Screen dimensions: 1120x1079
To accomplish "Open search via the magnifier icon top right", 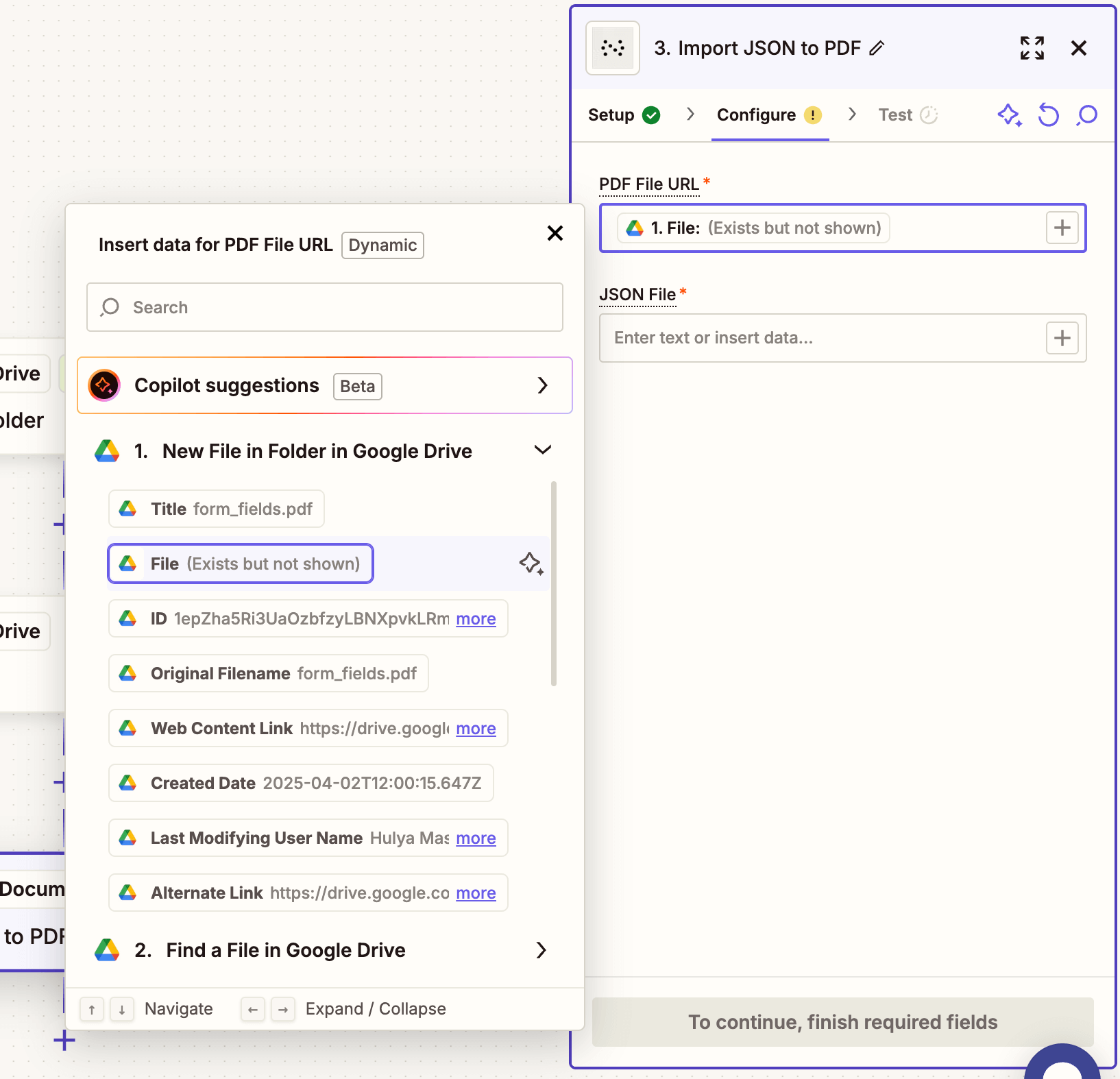I will point(1086,115).
